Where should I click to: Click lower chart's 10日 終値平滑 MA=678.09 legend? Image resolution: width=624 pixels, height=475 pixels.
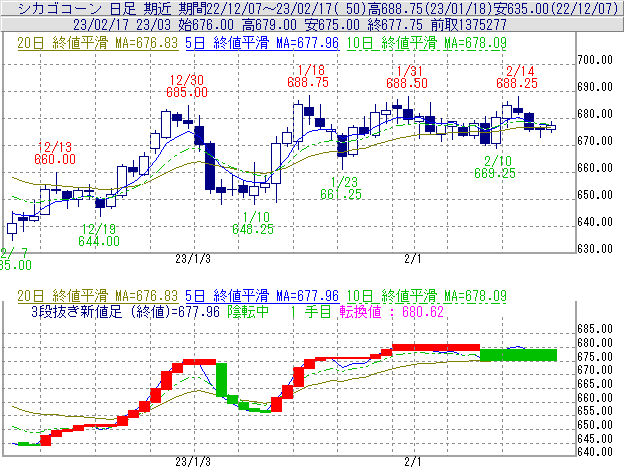click(427, 296)
